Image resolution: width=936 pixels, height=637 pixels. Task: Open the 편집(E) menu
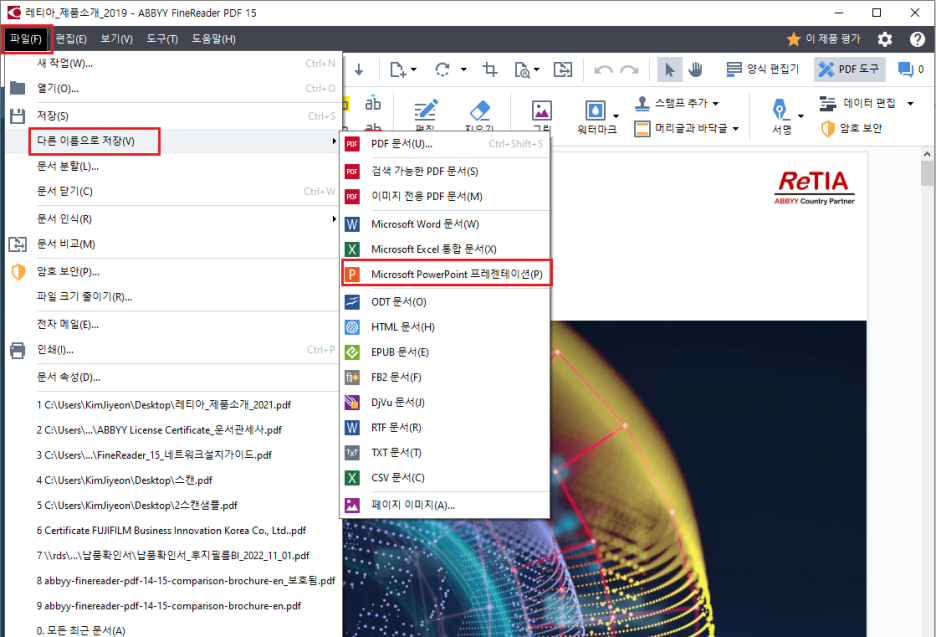(71, 39)
